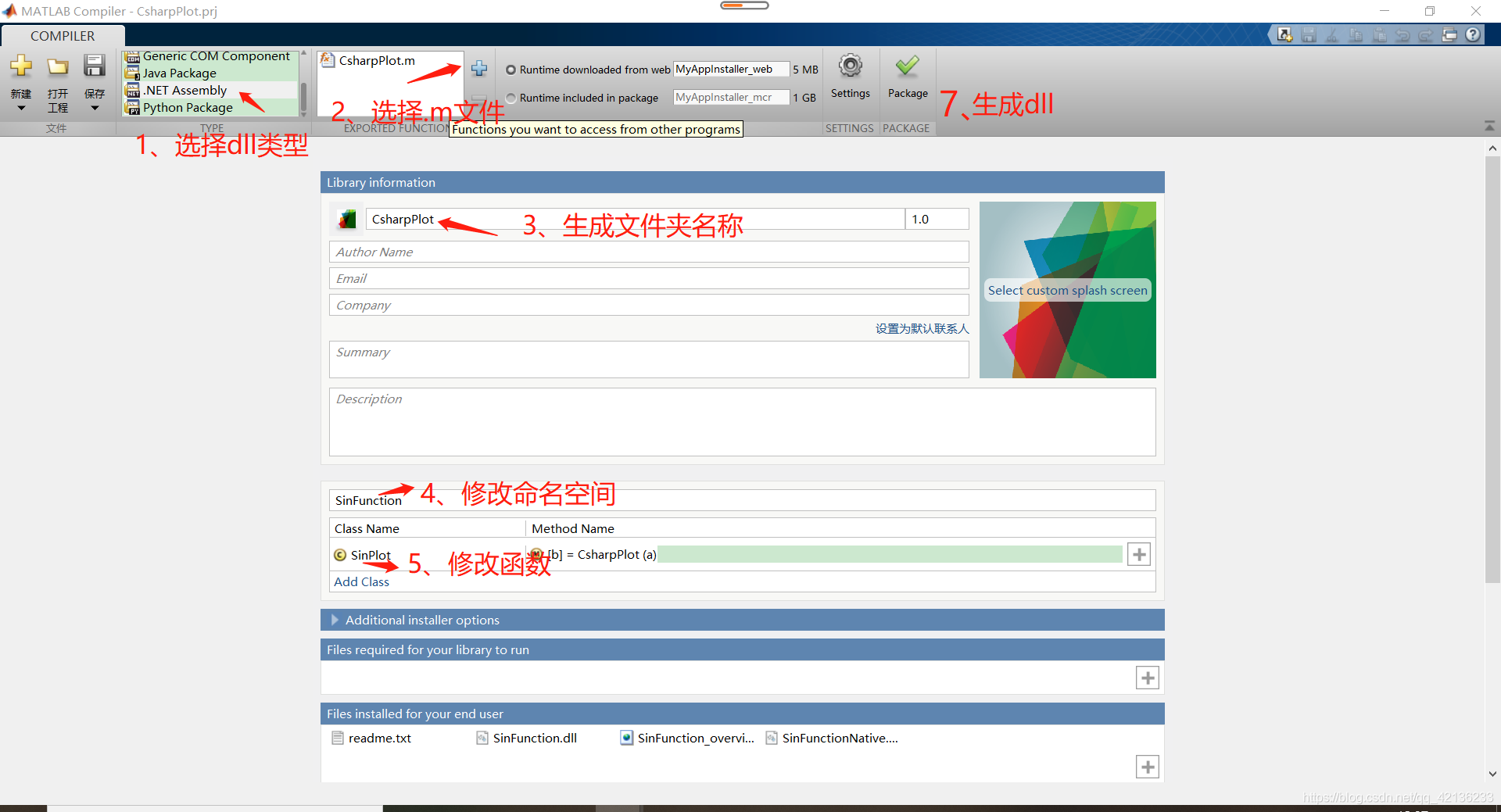Open the dropdown arrow under 保存
Screen dimensions: 1501x812
pos(95,109)
